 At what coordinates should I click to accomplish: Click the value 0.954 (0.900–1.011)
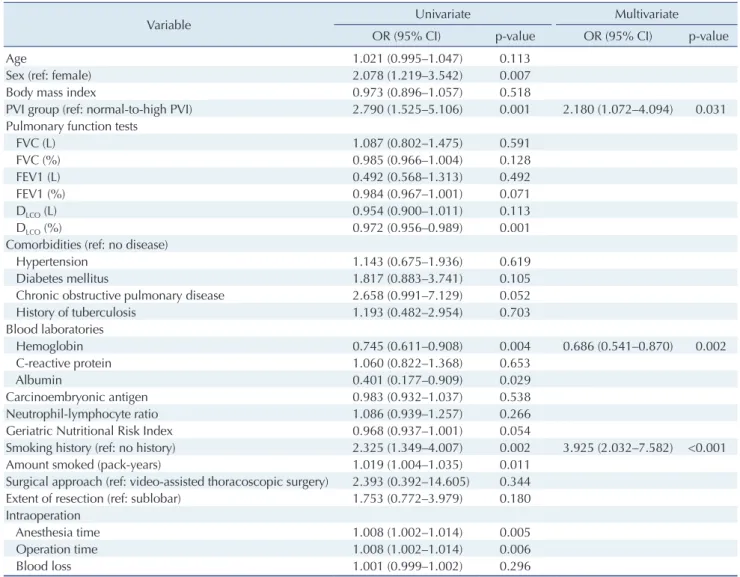[x=408, y=211]
